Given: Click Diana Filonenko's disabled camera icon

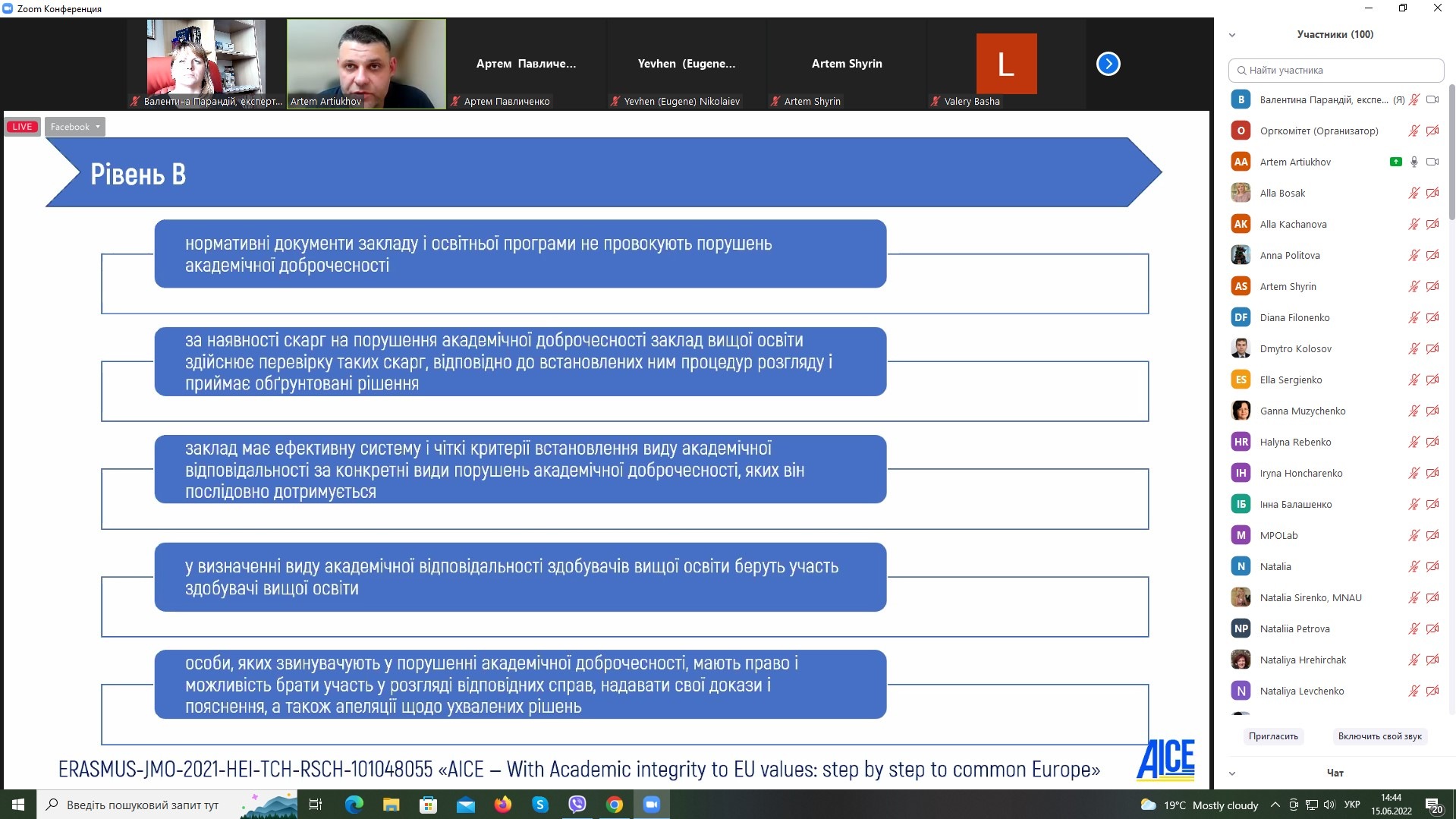Looking at the screenshot, I should (x=1432, y=317).
